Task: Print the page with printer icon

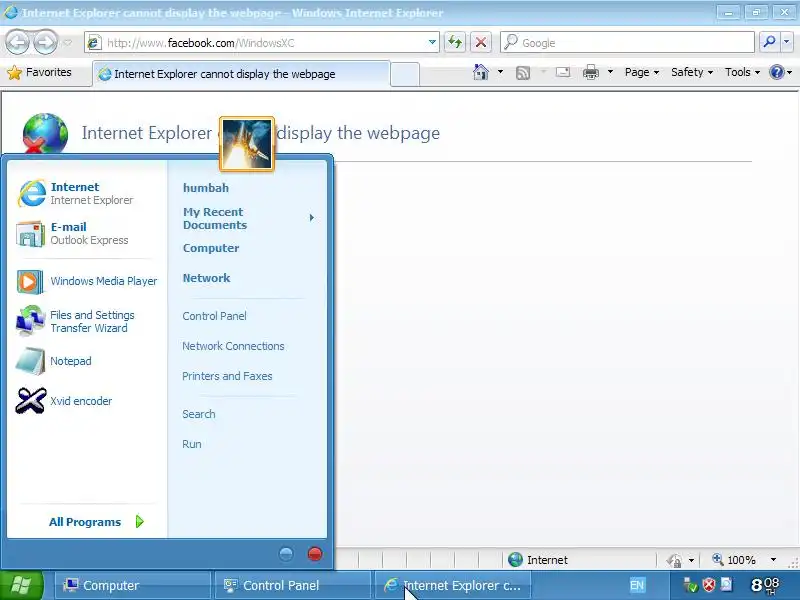Action: (x=590, y=72)
